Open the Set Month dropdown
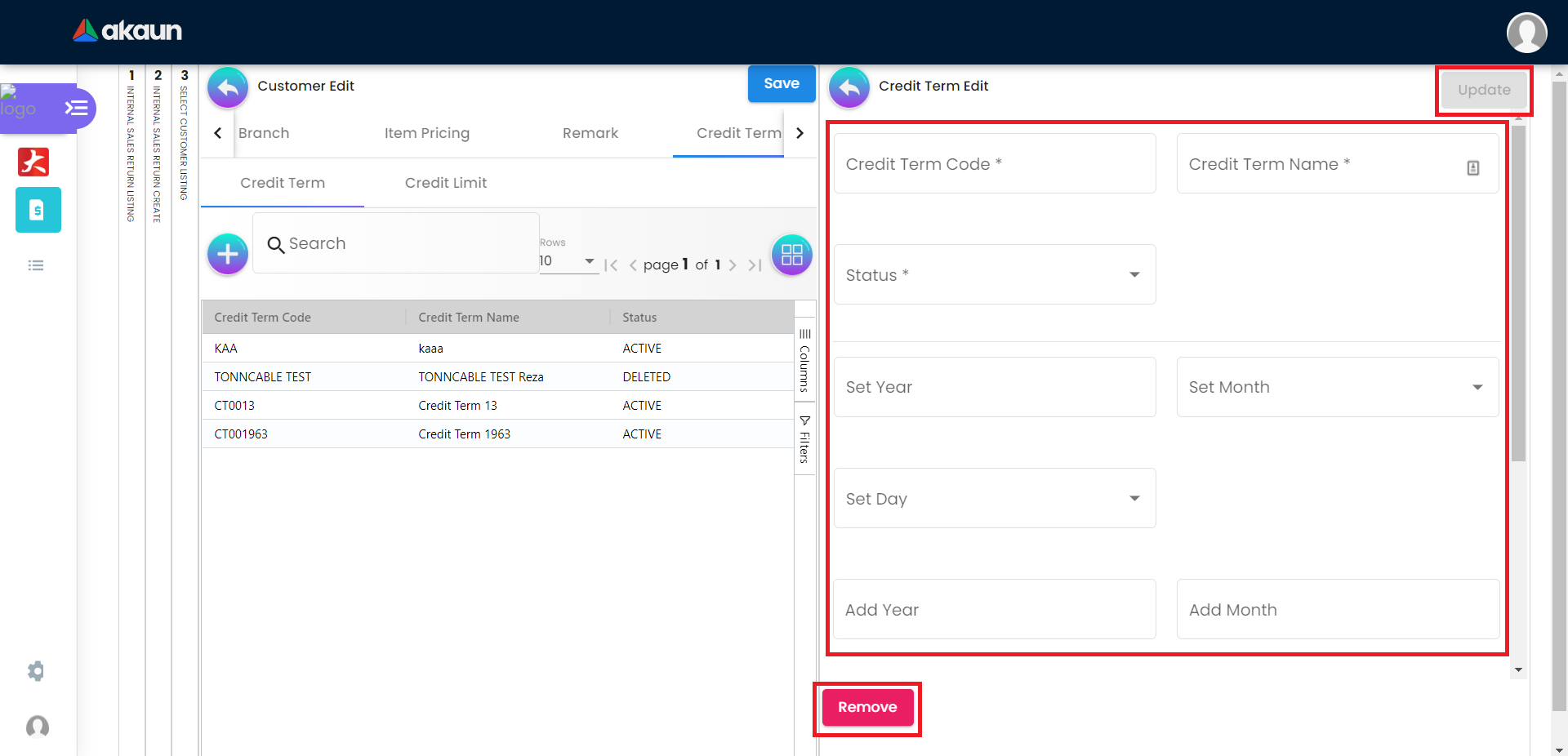The height and width of the screenshot is (756, 1568). coord(1337,387)
